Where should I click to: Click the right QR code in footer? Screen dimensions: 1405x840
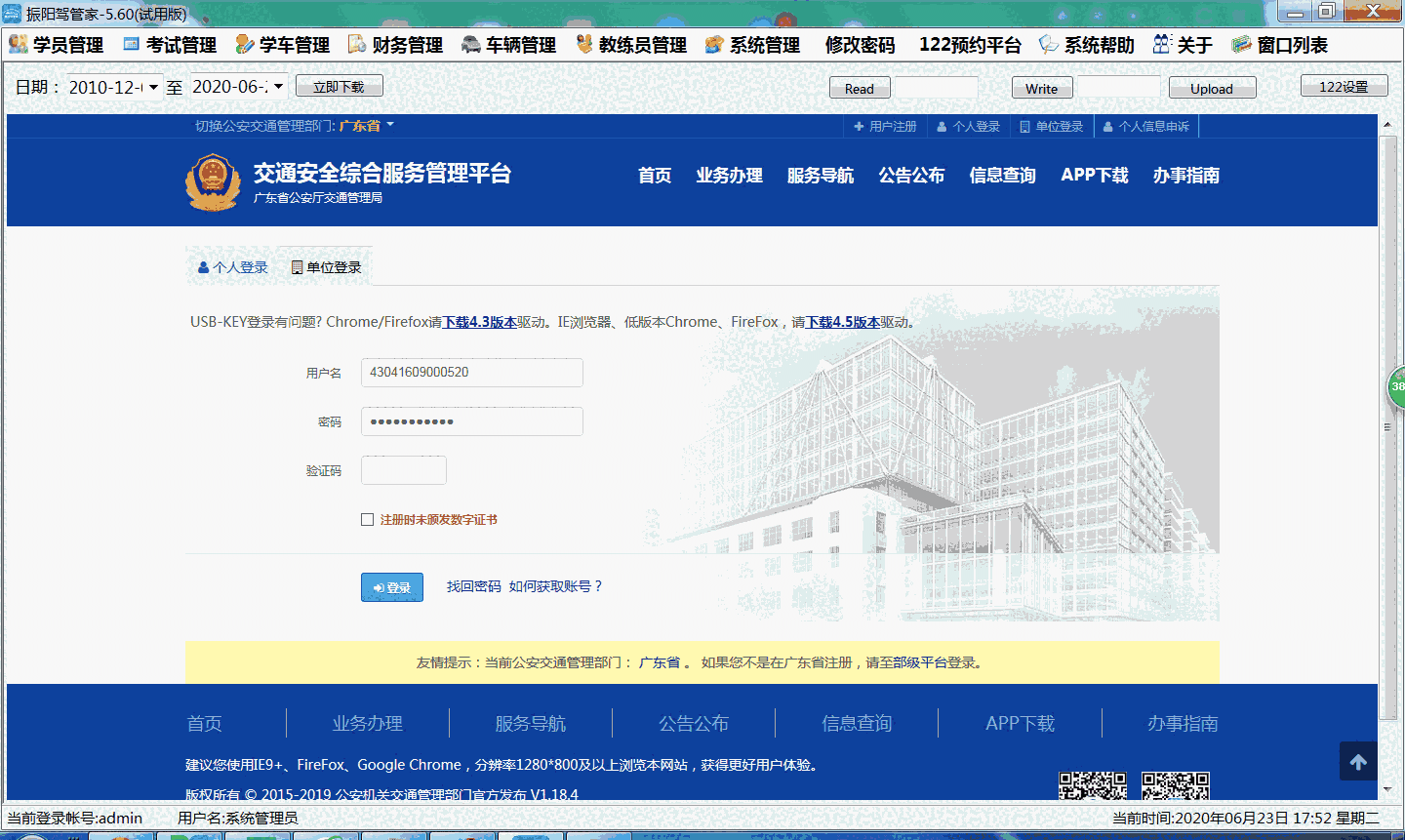[1176, 786]
